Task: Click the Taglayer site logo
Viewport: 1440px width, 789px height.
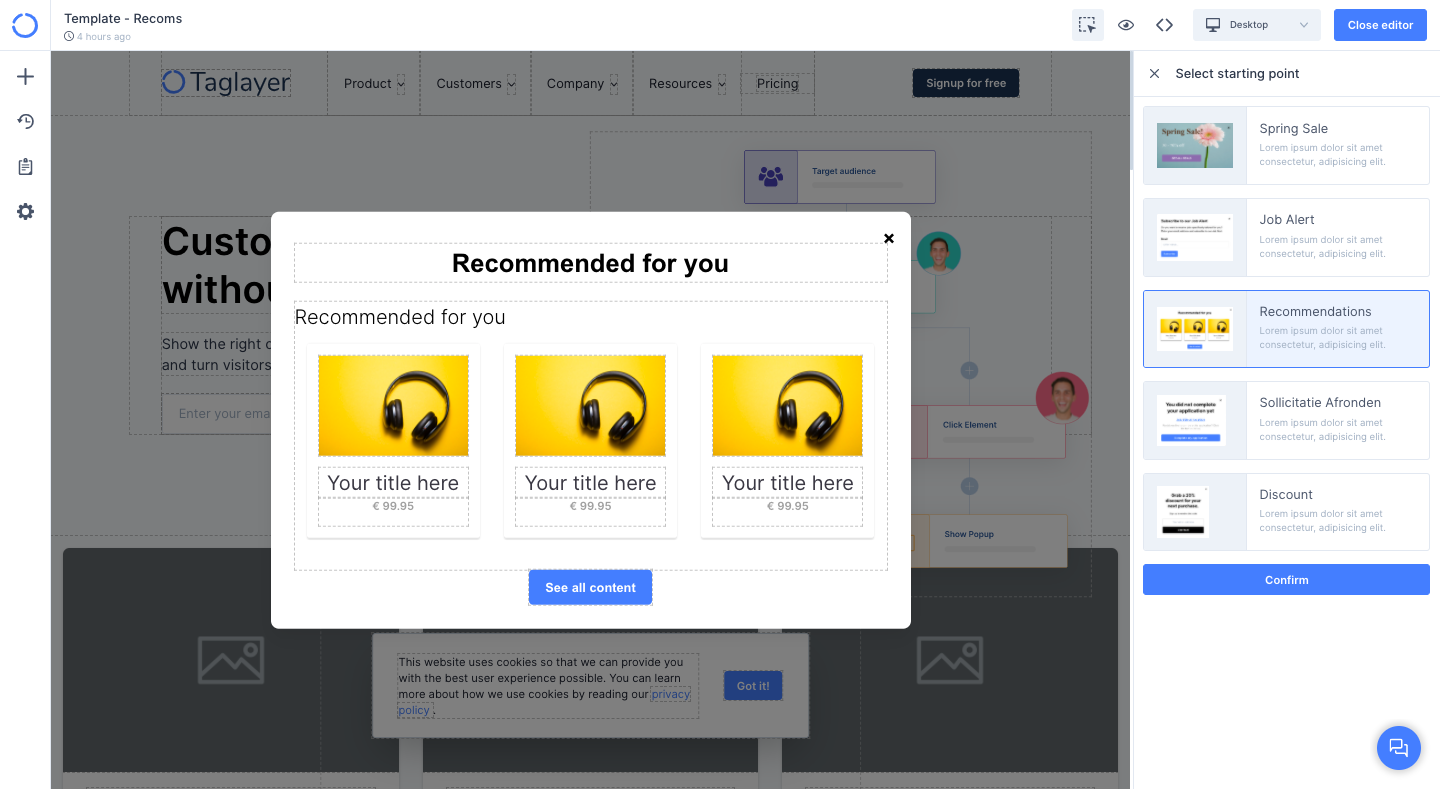Action: coord(226,82)
